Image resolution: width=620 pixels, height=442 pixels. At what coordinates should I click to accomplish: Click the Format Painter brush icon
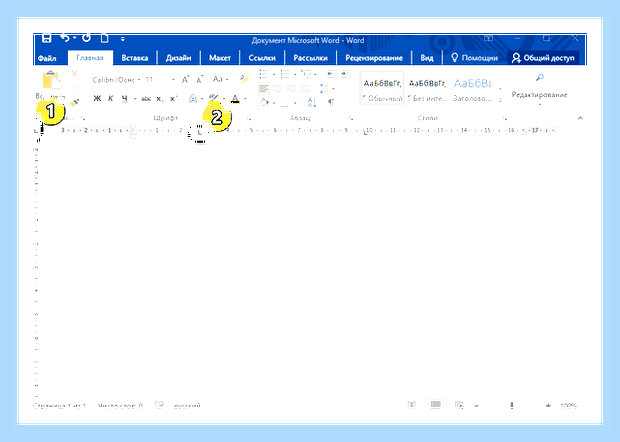pyautogui.click(x=74, y=102)
